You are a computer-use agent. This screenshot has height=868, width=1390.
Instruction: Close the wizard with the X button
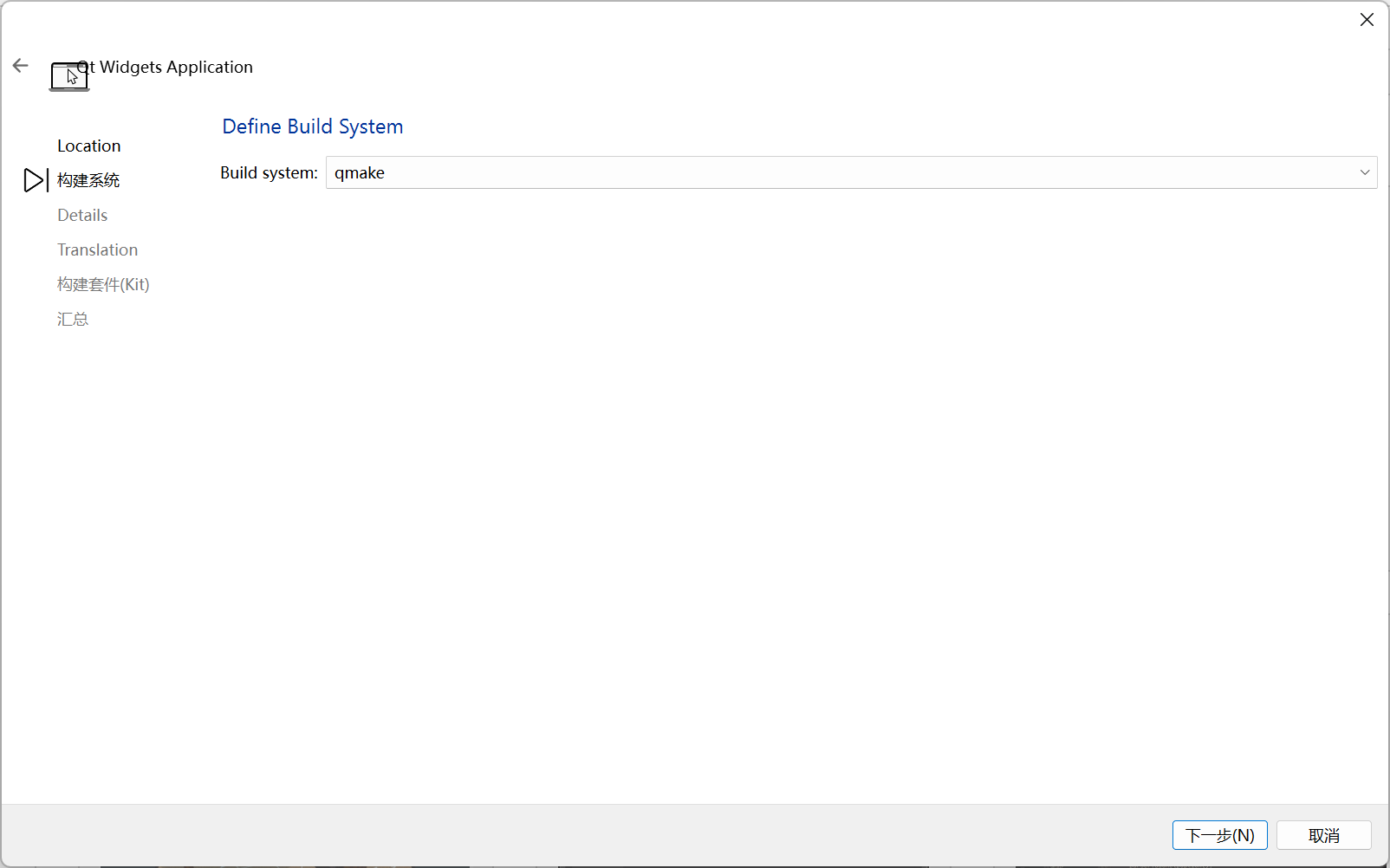tap(1367, 20)
